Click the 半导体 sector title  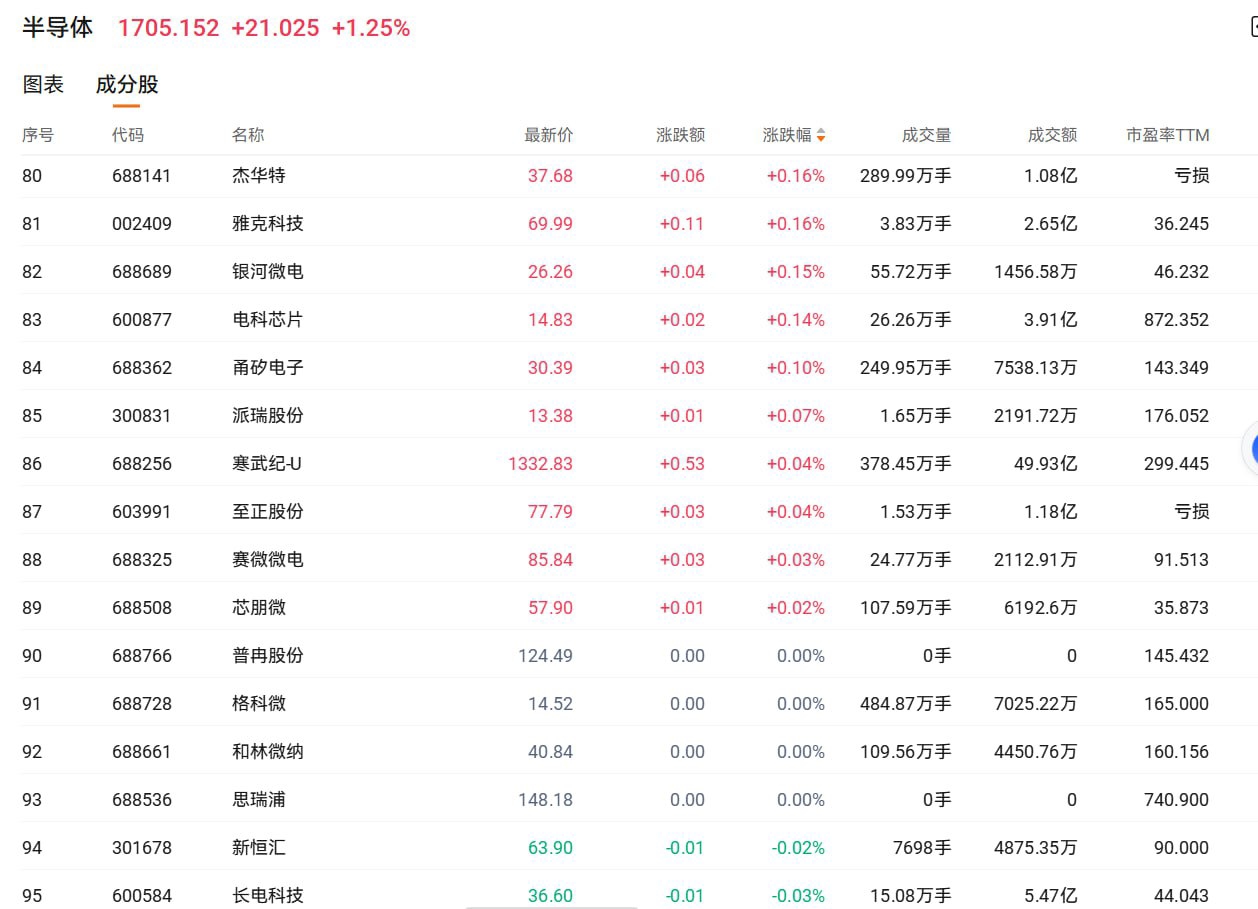(58, 28)
